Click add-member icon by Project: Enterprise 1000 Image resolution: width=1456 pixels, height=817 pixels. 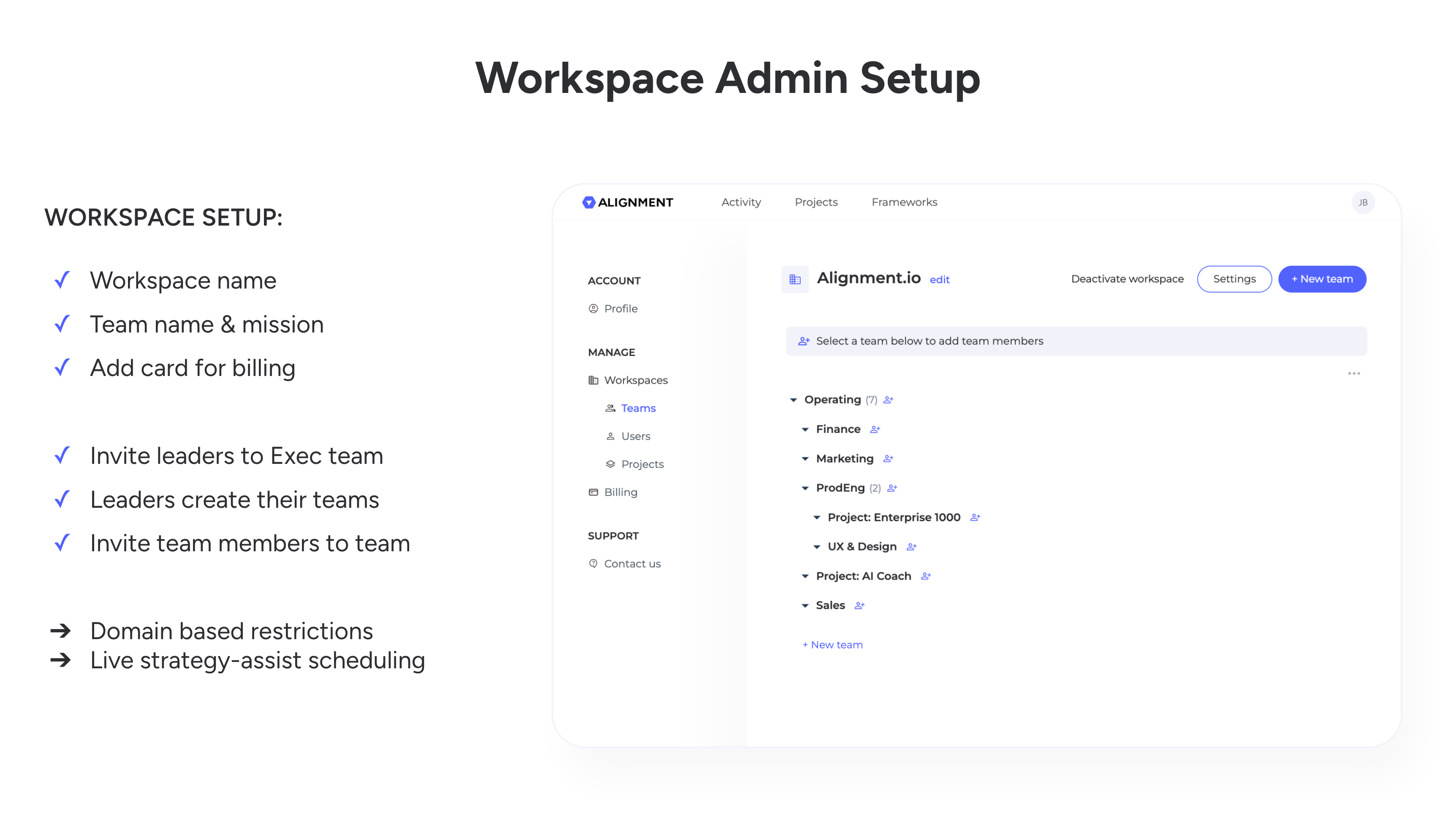[x=975, y=517]
